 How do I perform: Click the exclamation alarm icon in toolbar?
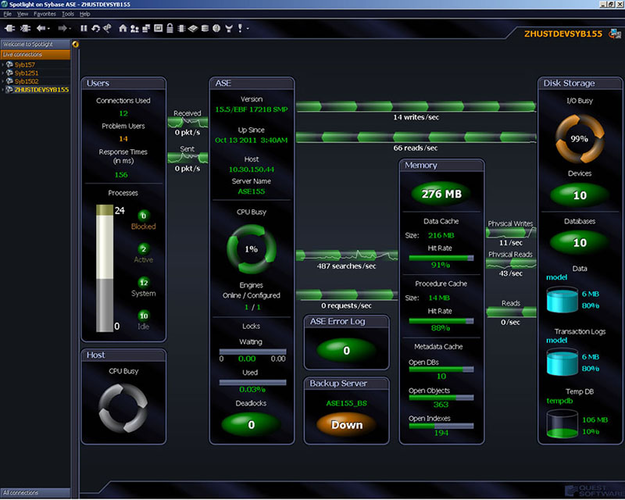click(240, 28)
